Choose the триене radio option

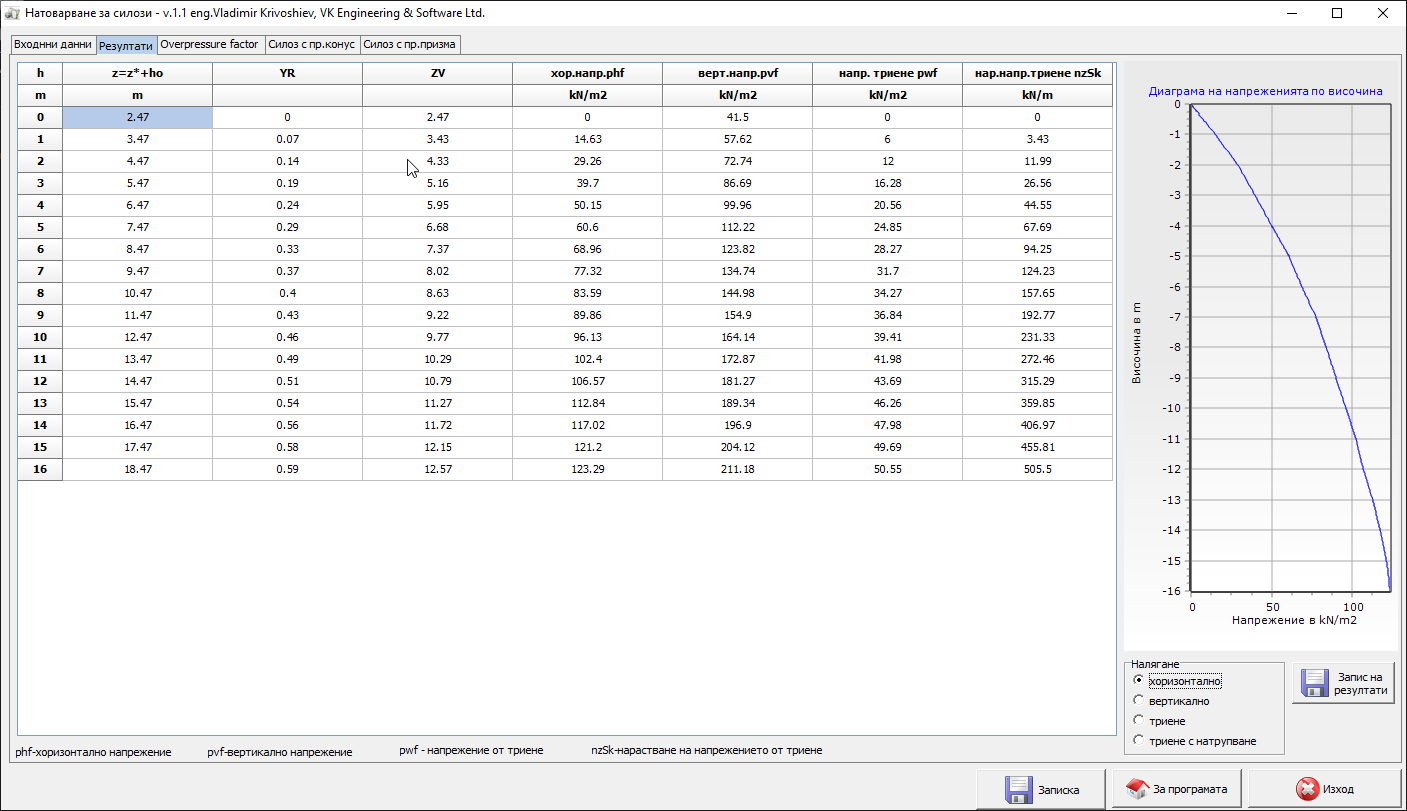pos(1138,721)
